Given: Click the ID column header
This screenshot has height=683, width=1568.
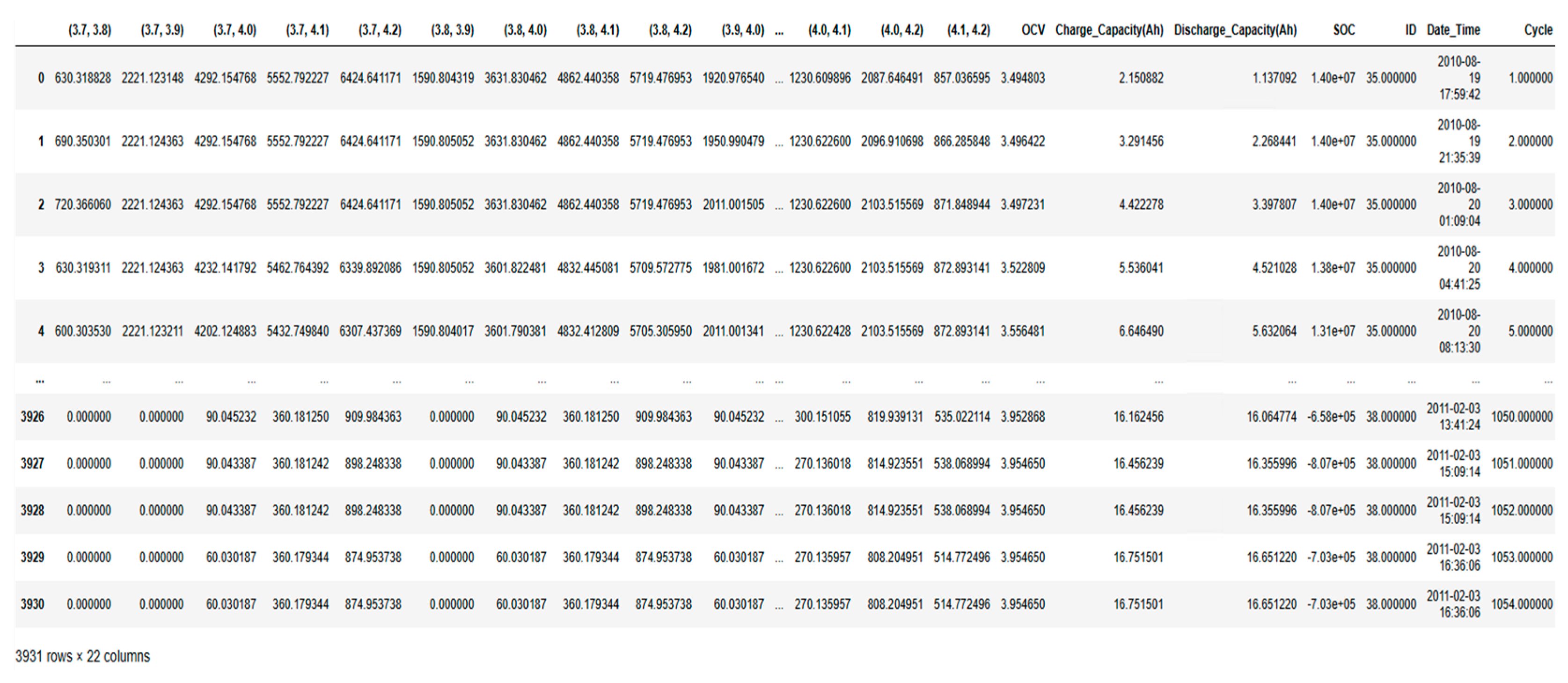Looking at the screenshot, I should (1410, 30).
